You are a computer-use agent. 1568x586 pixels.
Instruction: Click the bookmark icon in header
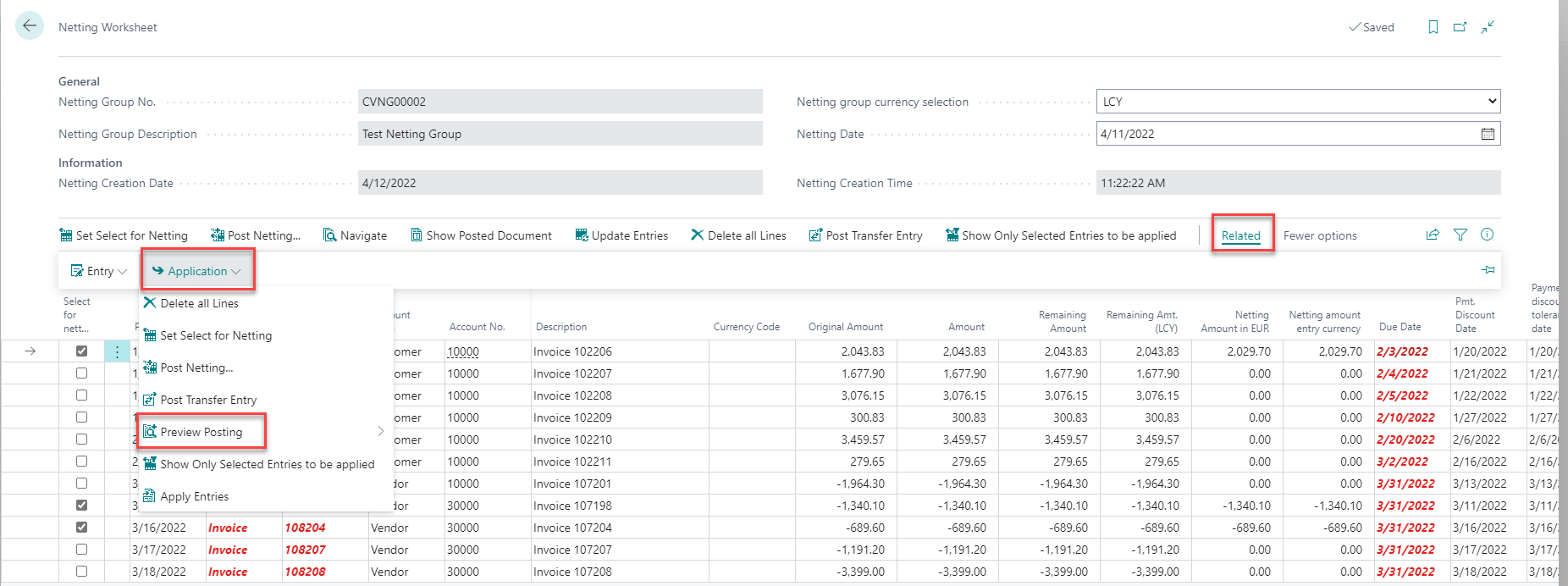(x=1433, y=27)
